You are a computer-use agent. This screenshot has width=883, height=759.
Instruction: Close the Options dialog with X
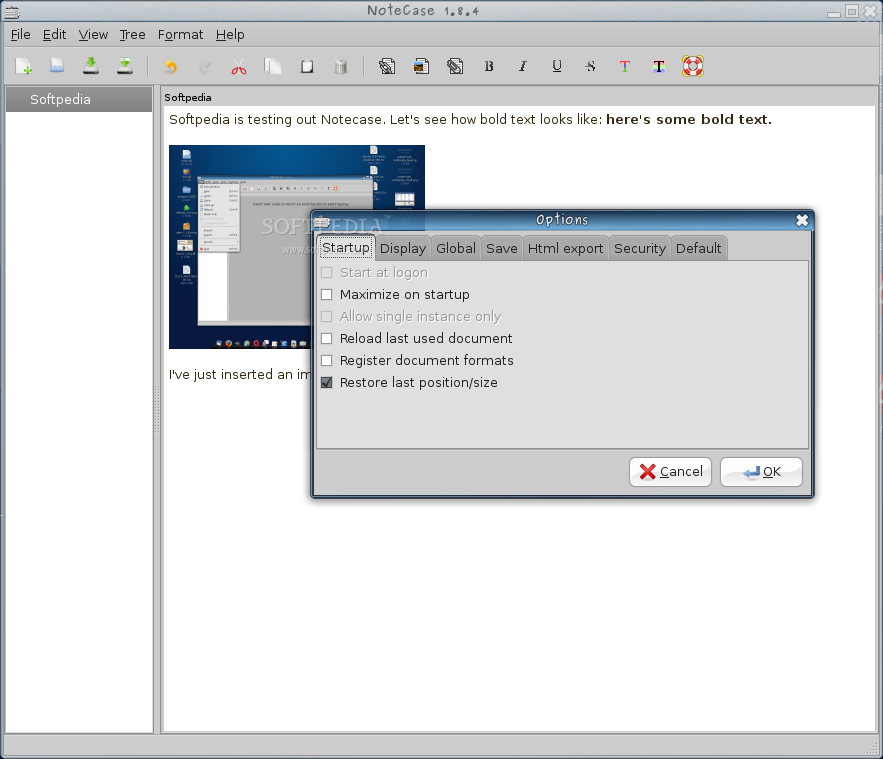point(802,220)
